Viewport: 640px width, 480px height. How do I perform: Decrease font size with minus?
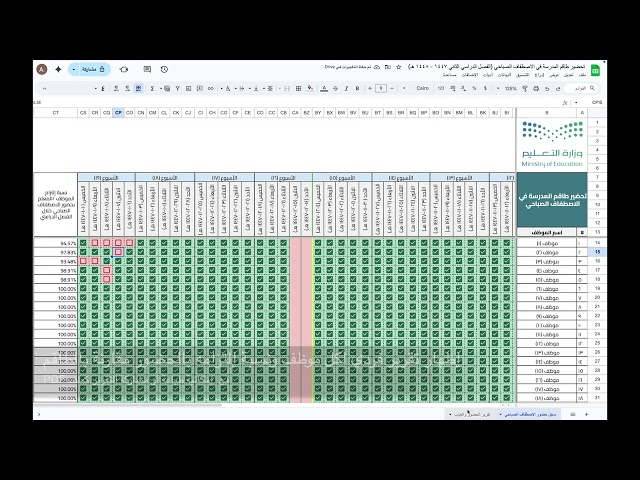392,88
